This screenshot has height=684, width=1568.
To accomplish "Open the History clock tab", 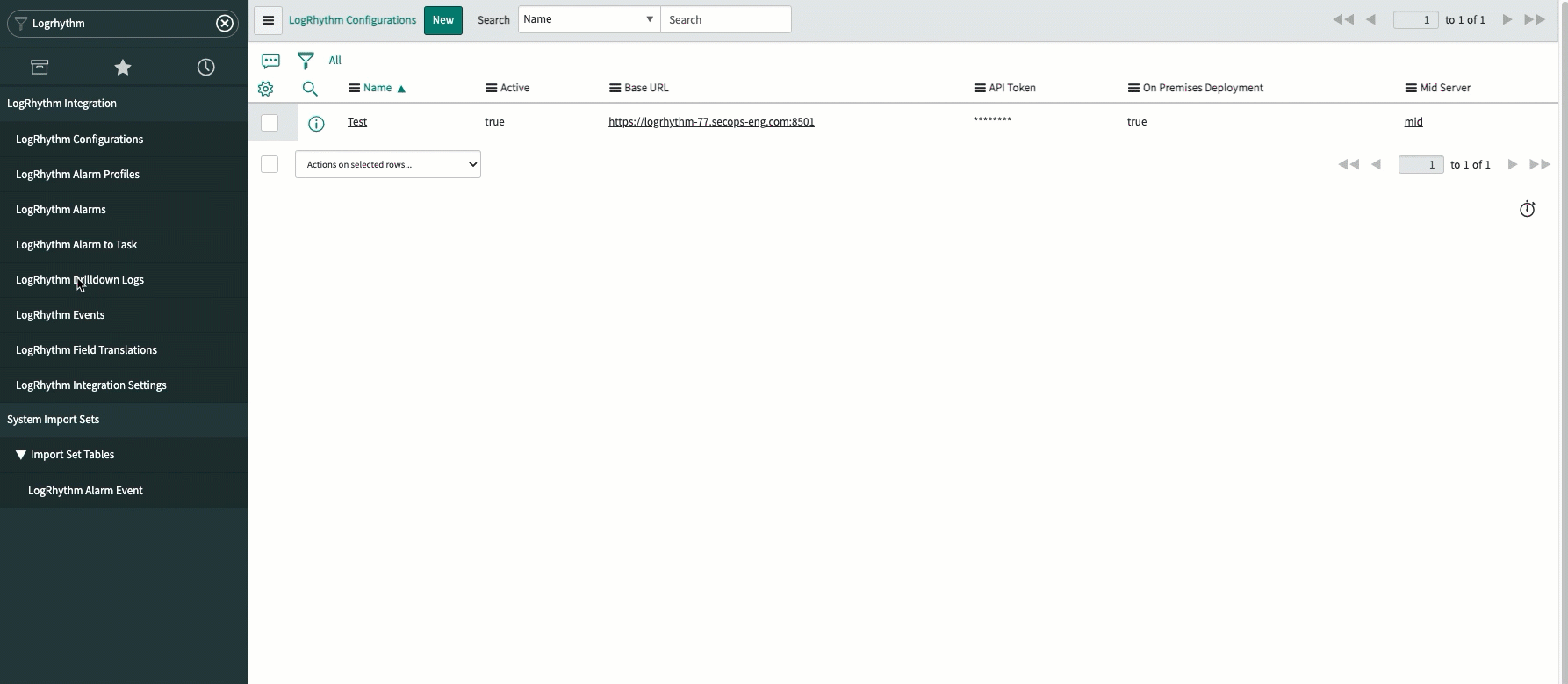I will point(206,67).
